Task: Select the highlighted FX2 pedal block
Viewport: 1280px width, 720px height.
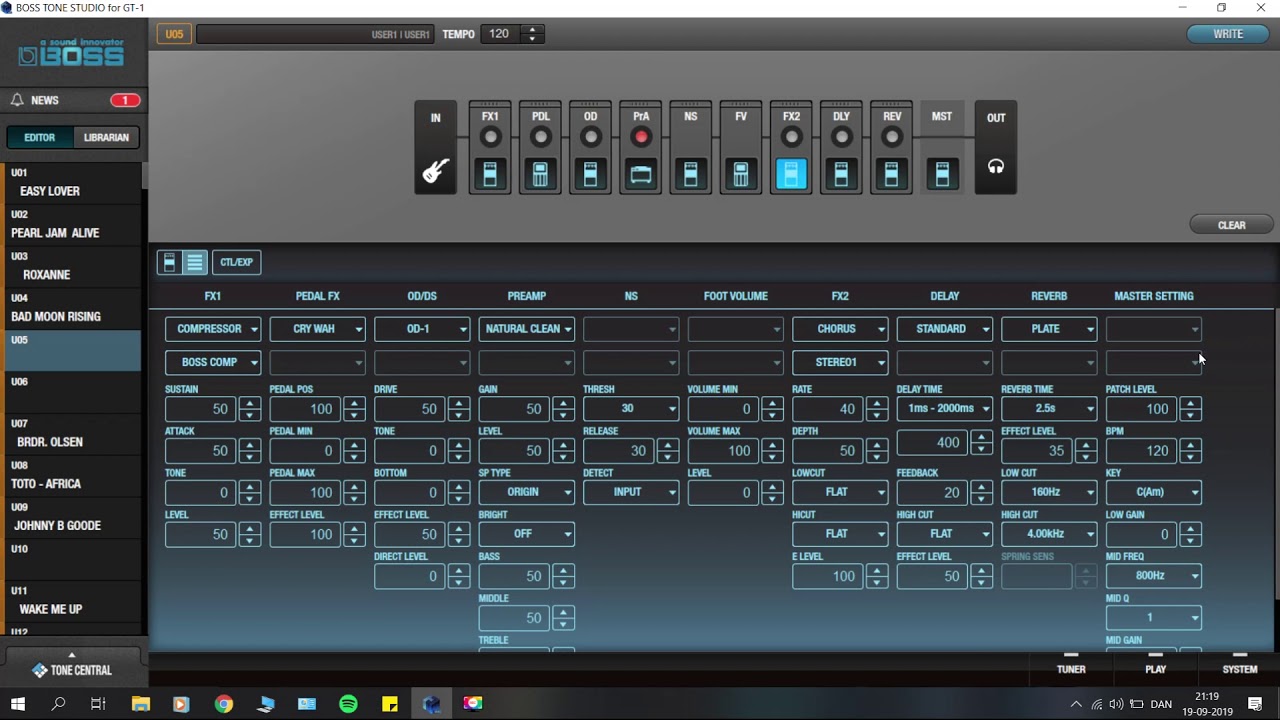Action: (791, 174)
